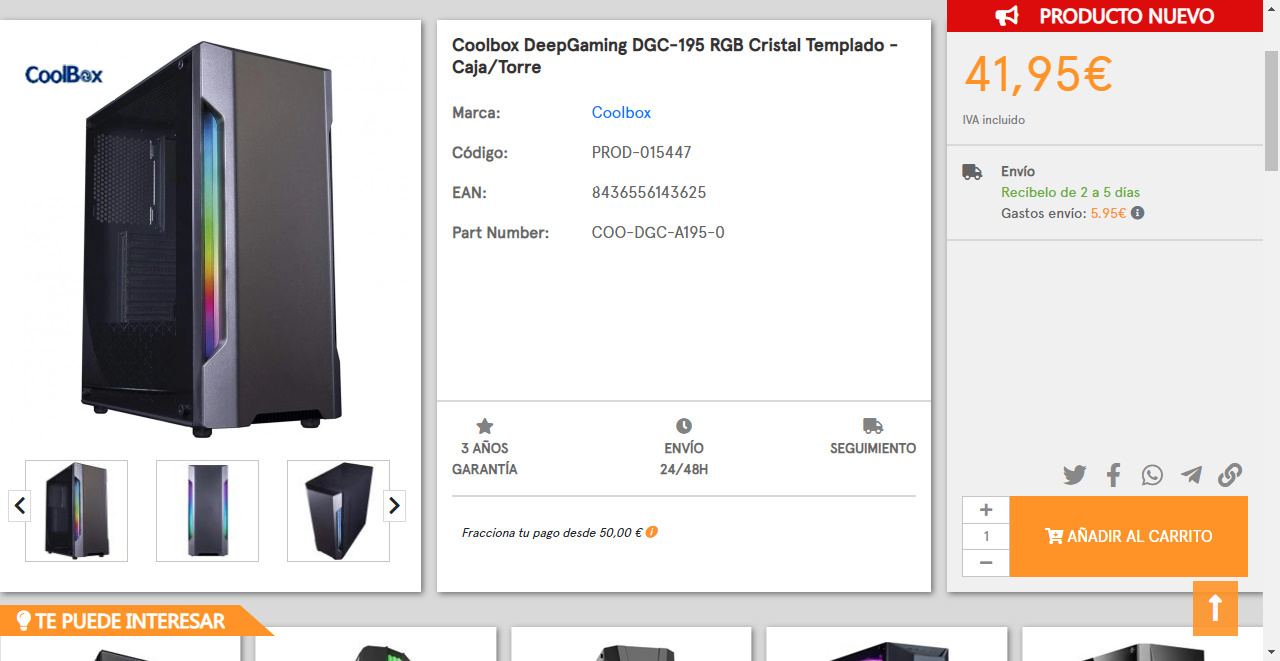Open shipping cost info icon
The image size is (1280, 661).
[1138, 213]
